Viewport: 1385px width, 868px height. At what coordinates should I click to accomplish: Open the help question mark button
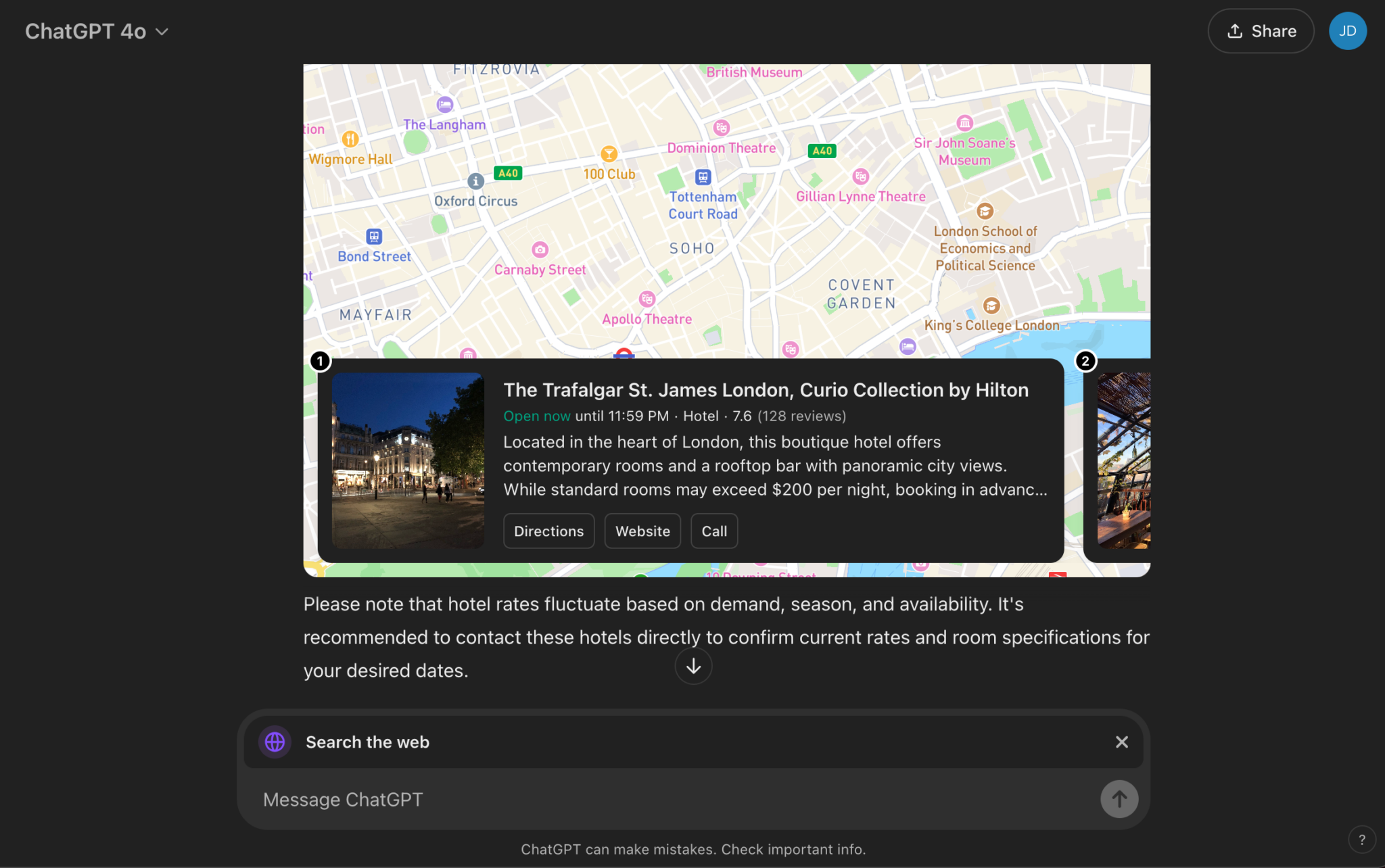pyautogui.click(x=1361, y=840)
